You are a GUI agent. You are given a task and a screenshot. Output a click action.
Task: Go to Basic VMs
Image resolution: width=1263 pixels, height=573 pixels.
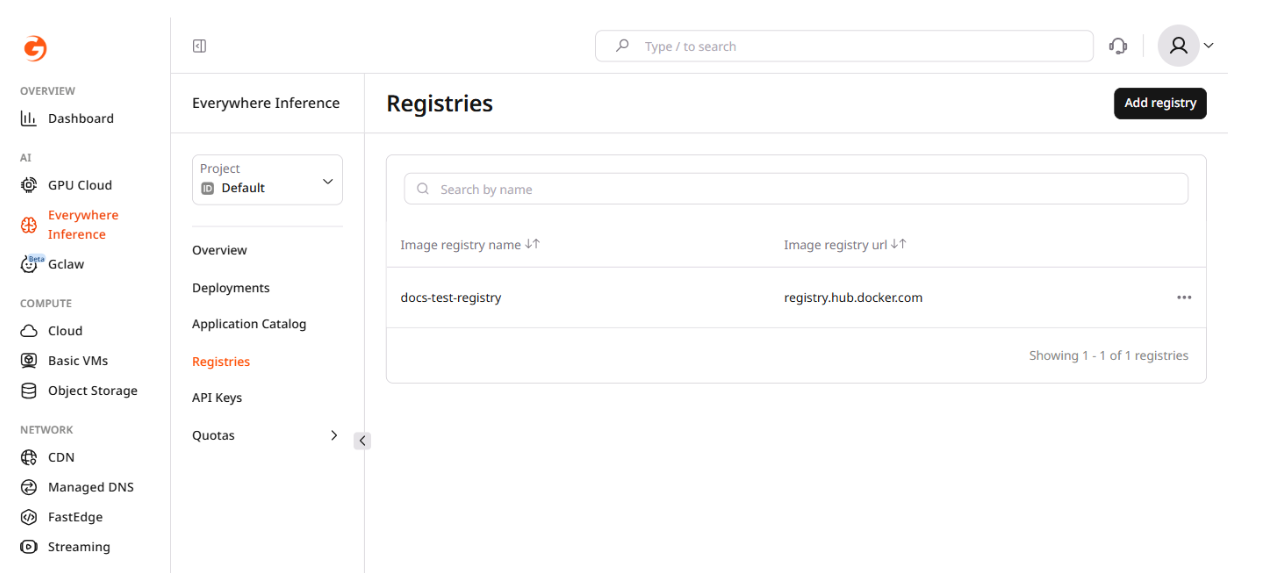click(78, 361)
